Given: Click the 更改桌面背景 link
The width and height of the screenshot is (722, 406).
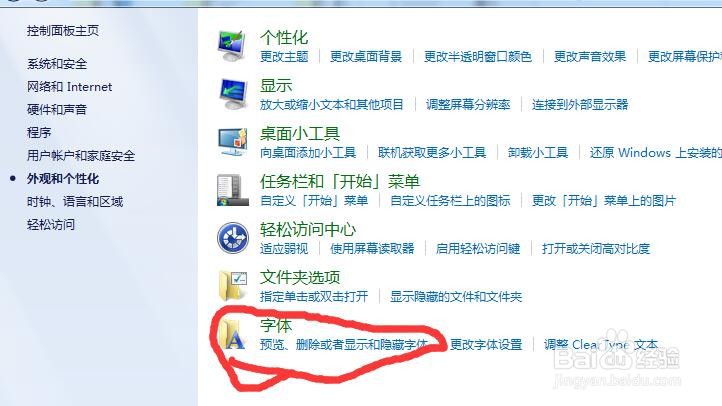Looking at the screenshot, I should tap(366, 57).
